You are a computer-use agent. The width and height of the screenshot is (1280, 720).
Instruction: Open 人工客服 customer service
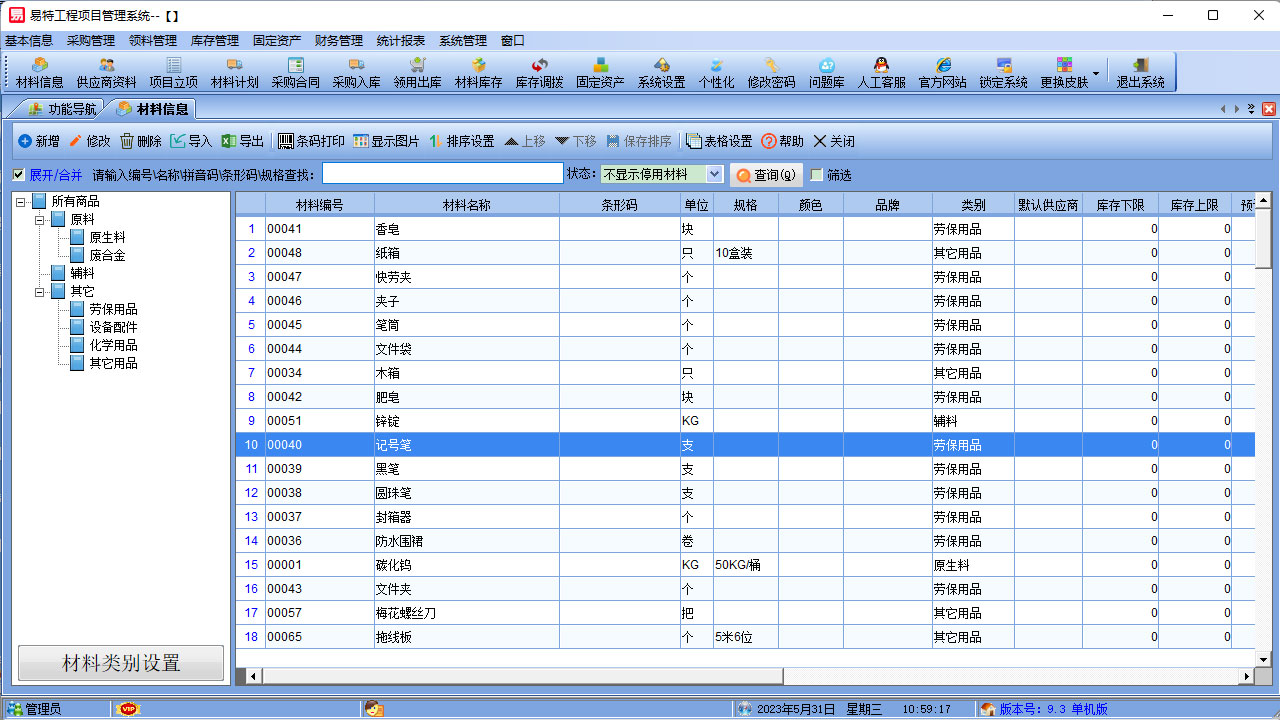point(881,71)
